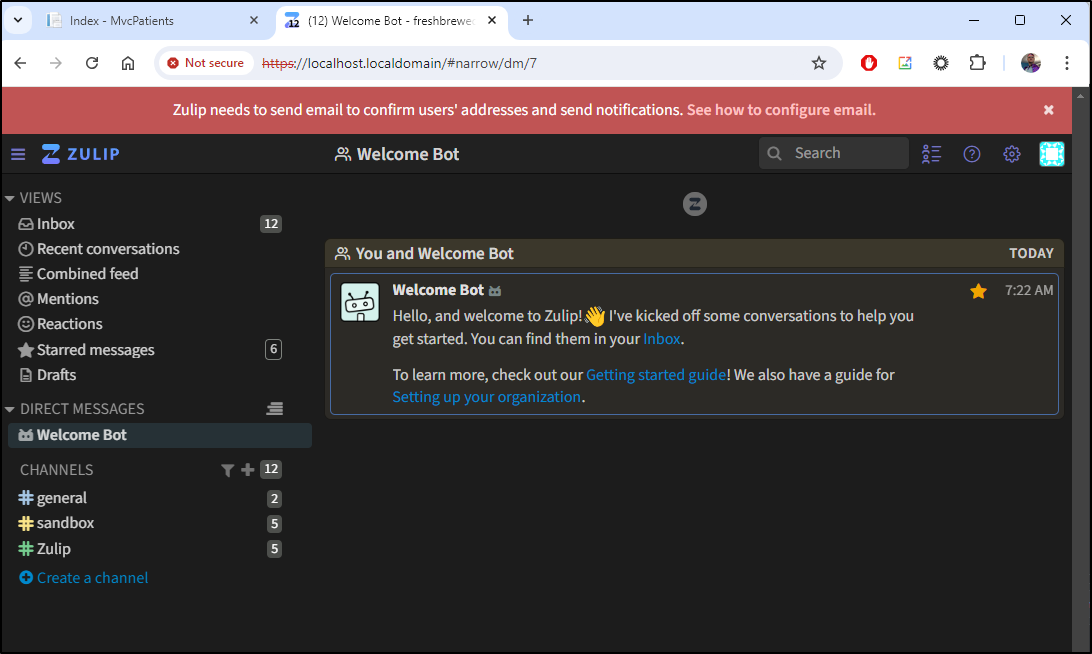Click the dark gear extension icon

(x=941, y=63)
